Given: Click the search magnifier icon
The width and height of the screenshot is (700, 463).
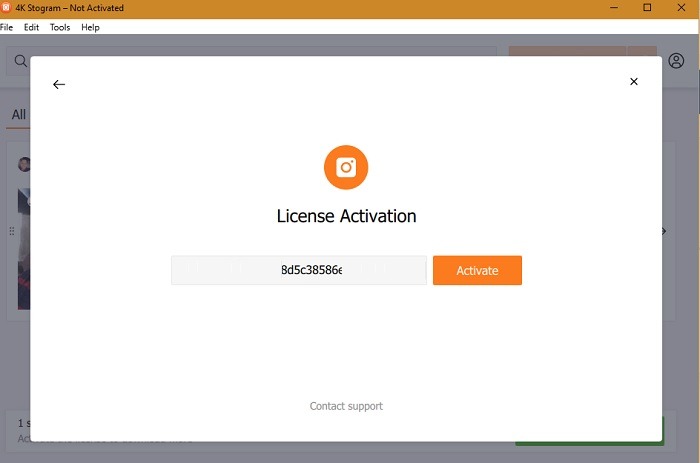Looking at the screenshot, I should [21, 61].
